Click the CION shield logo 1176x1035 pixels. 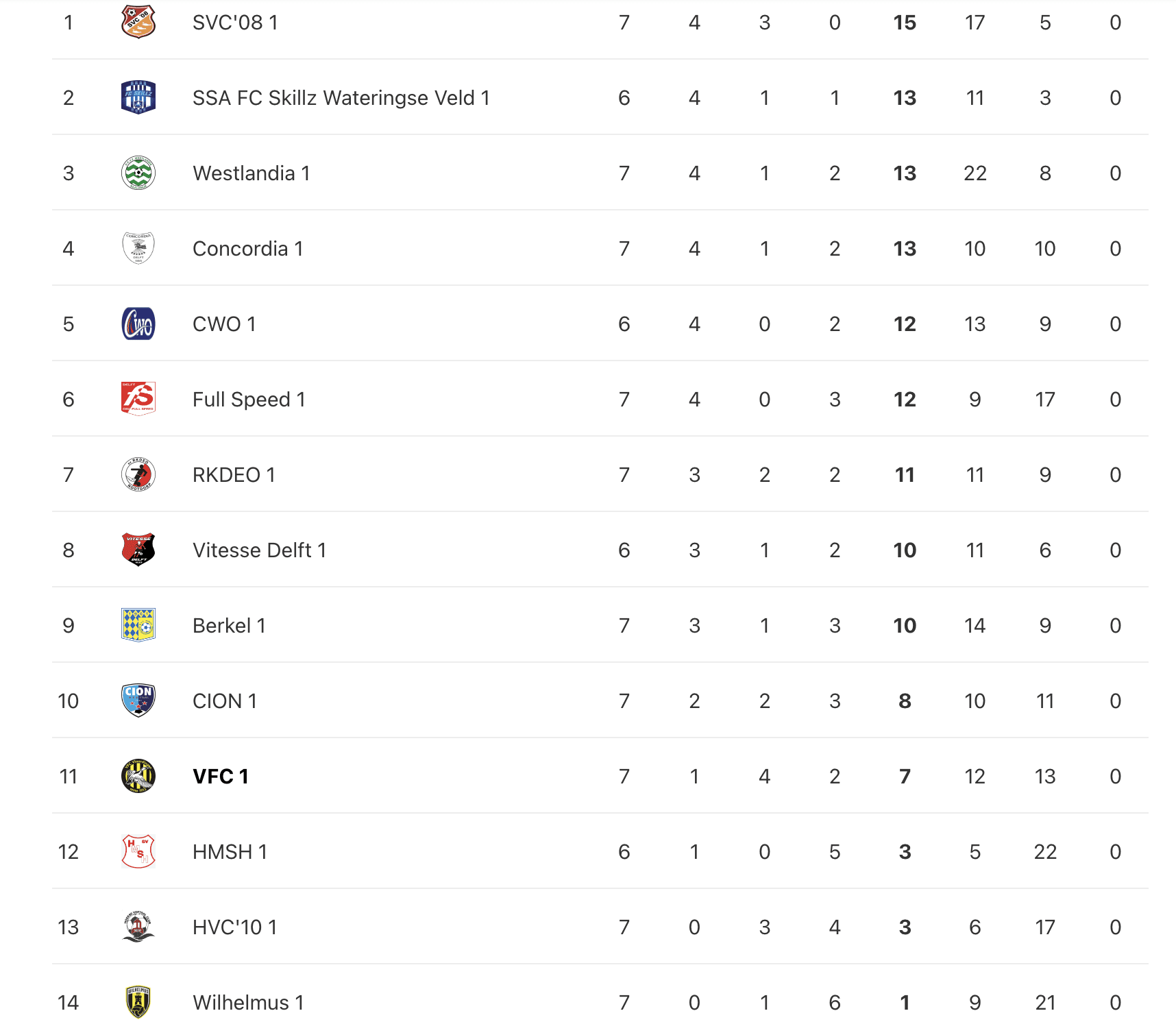(138, 701)
